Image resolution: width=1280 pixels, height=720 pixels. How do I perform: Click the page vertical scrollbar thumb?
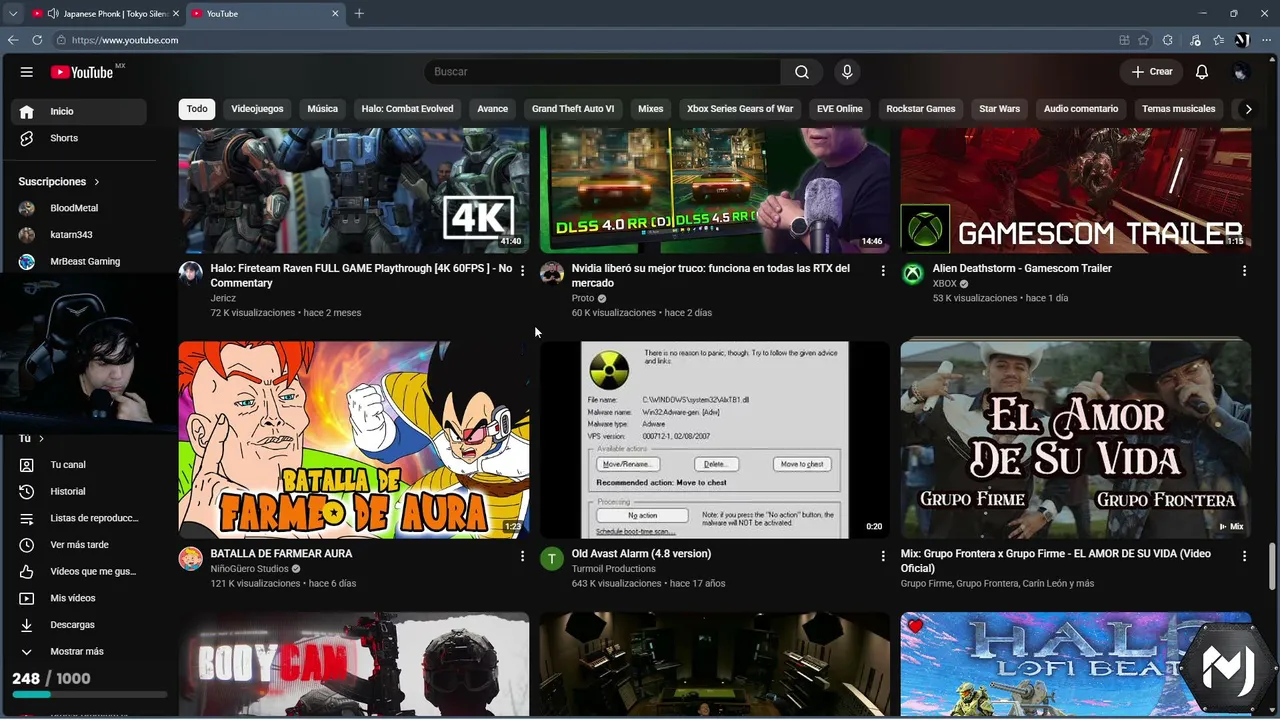tap(1273, 569)
